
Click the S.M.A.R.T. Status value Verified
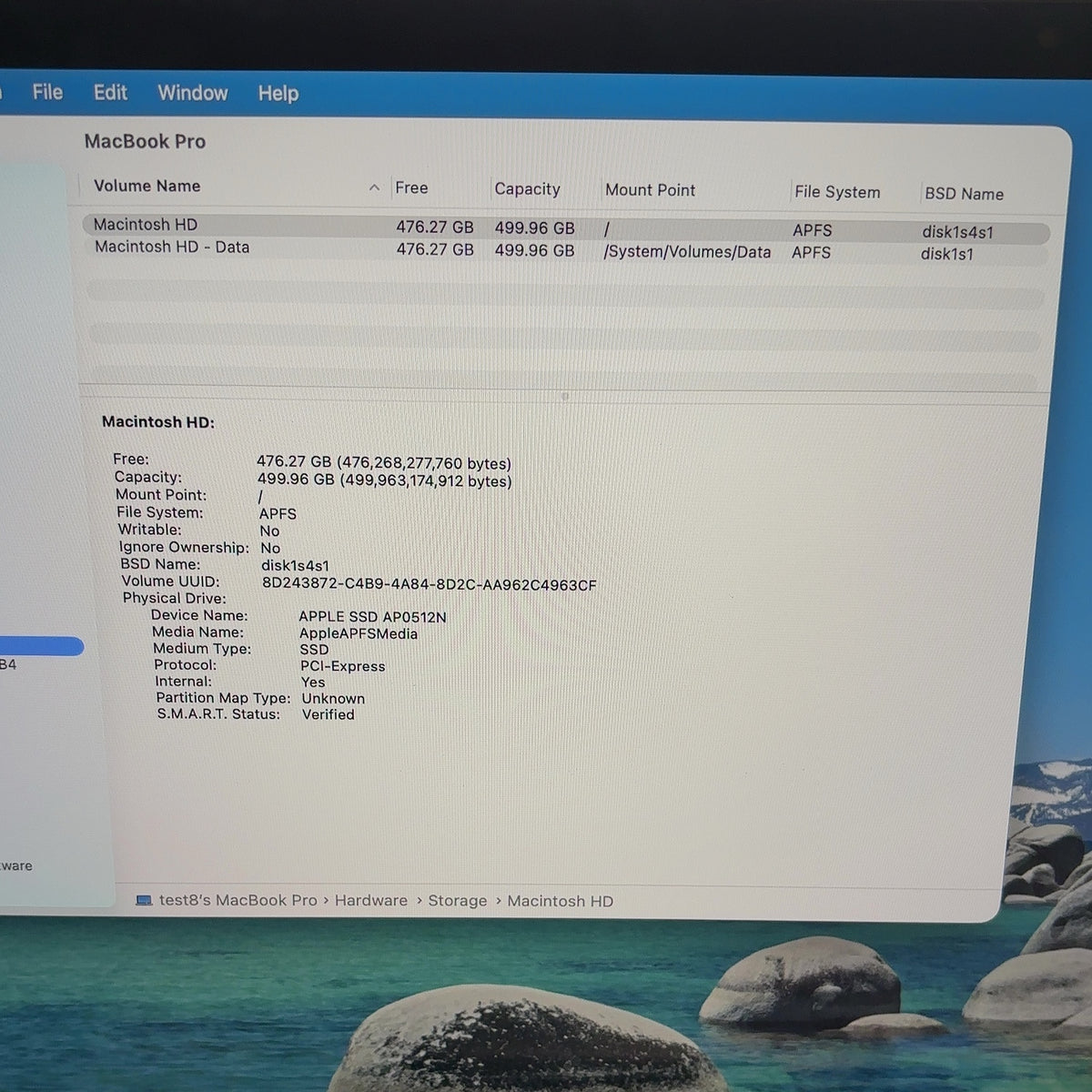329,714
